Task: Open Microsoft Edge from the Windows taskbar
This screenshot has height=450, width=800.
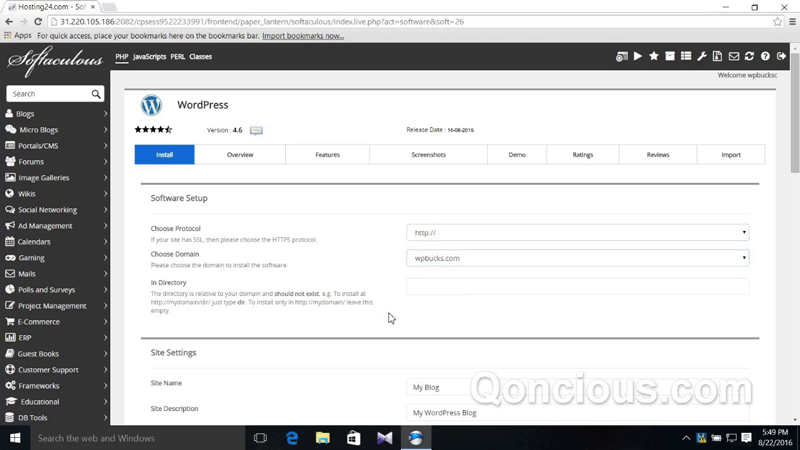Action: click(x=292, y=438)
